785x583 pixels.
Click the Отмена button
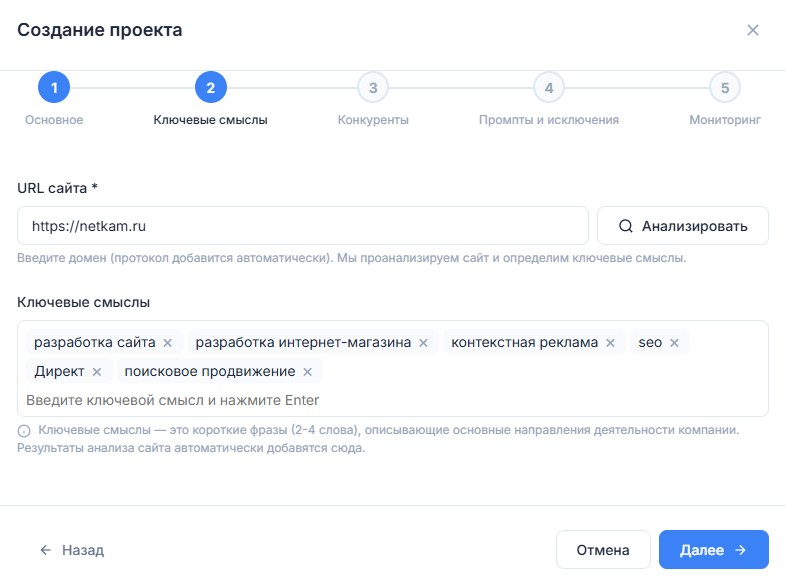tap(603, 550)
